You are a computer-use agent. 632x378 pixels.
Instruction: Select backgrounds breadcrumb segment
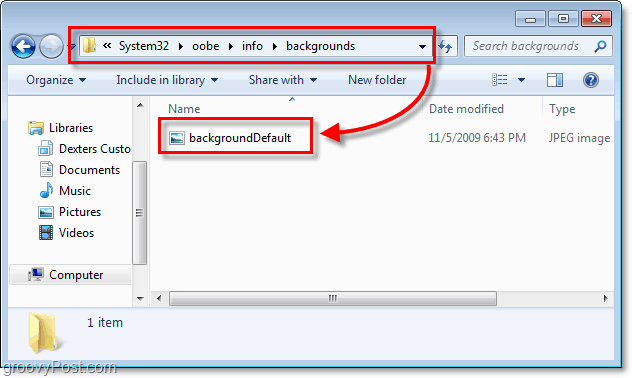coord(320,46)
